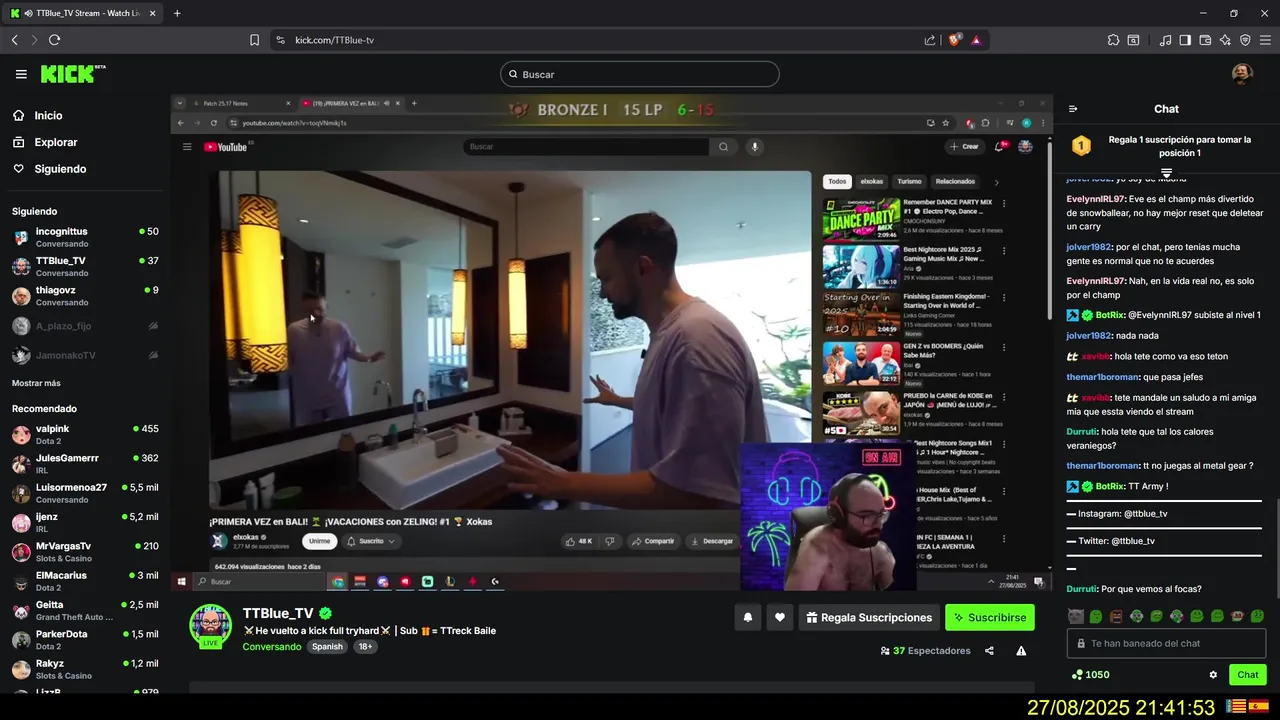Follow channel with the heart button
The height and width of the screenshot is (720, 1280).
780,618
